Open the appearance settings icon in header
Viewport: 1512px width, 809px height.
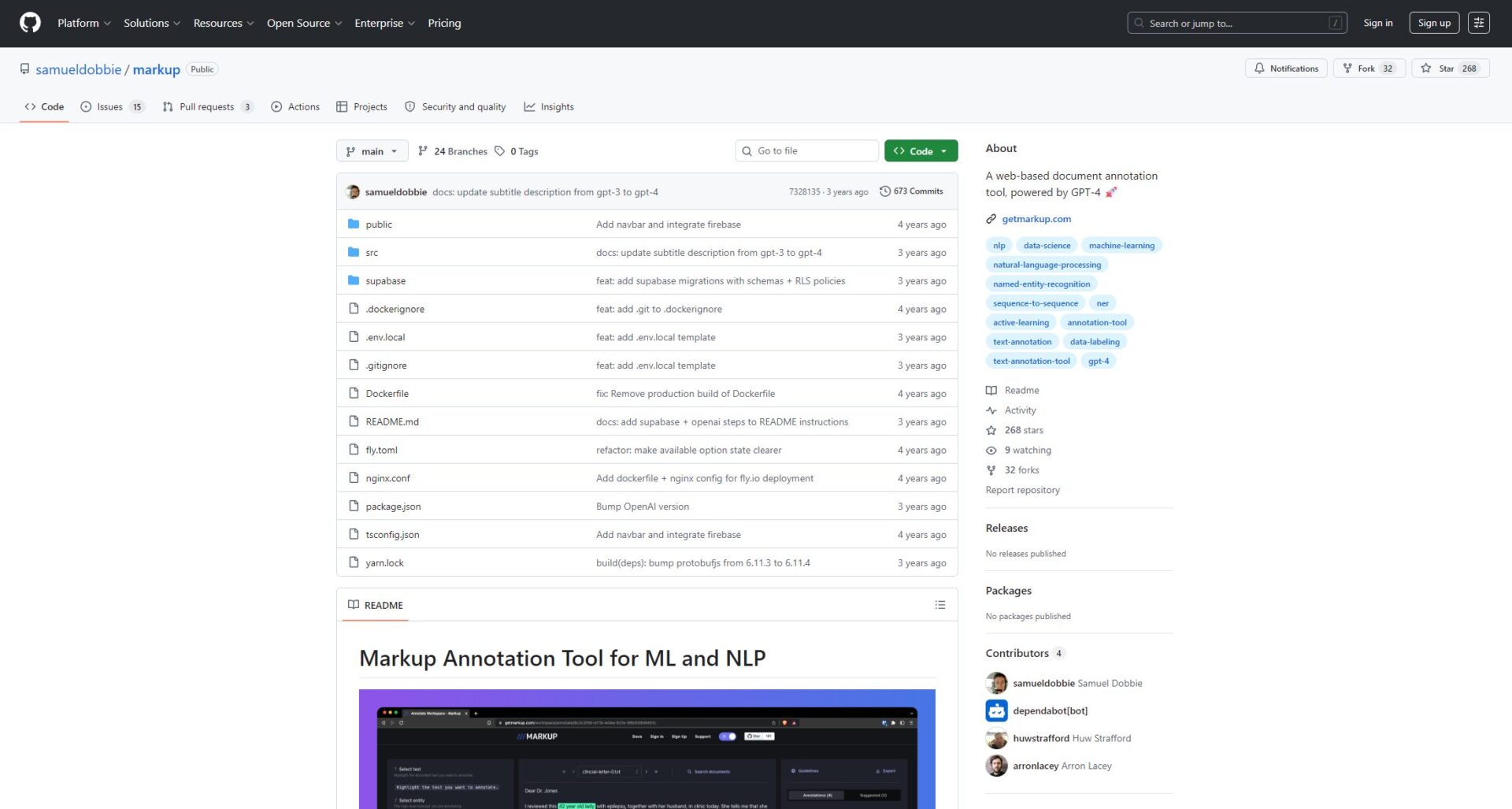tap(1479, 23)
